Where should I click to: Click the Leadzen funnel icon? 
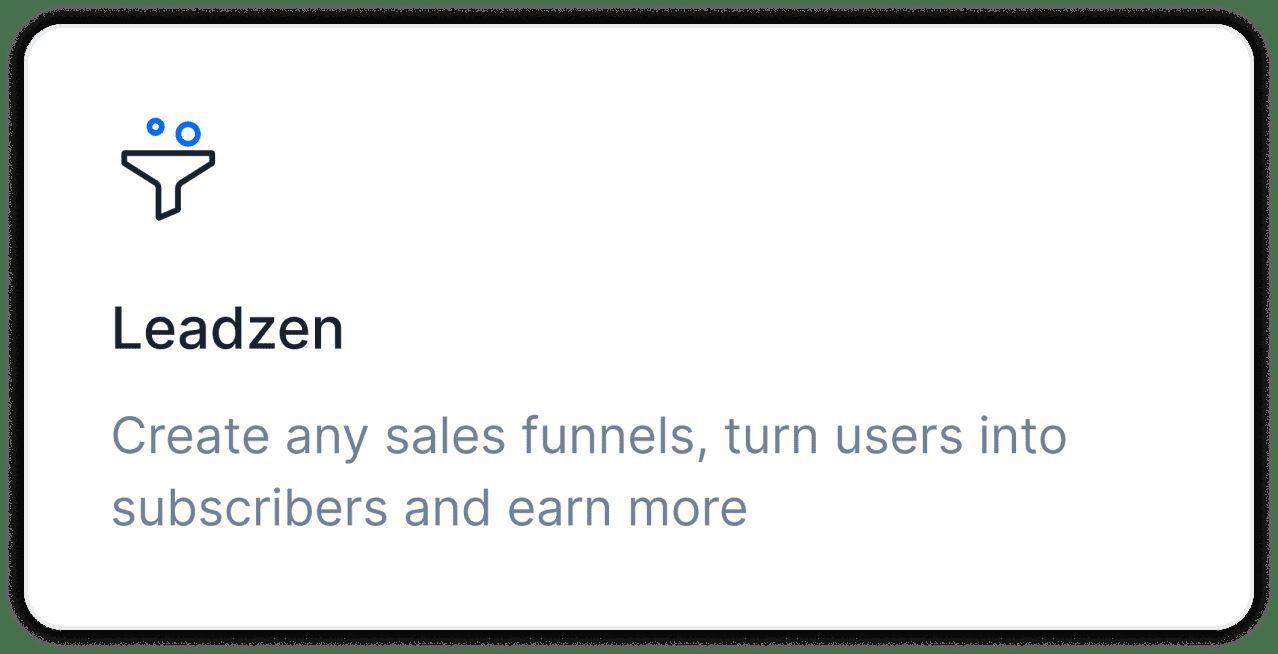[x=167, y=172]
